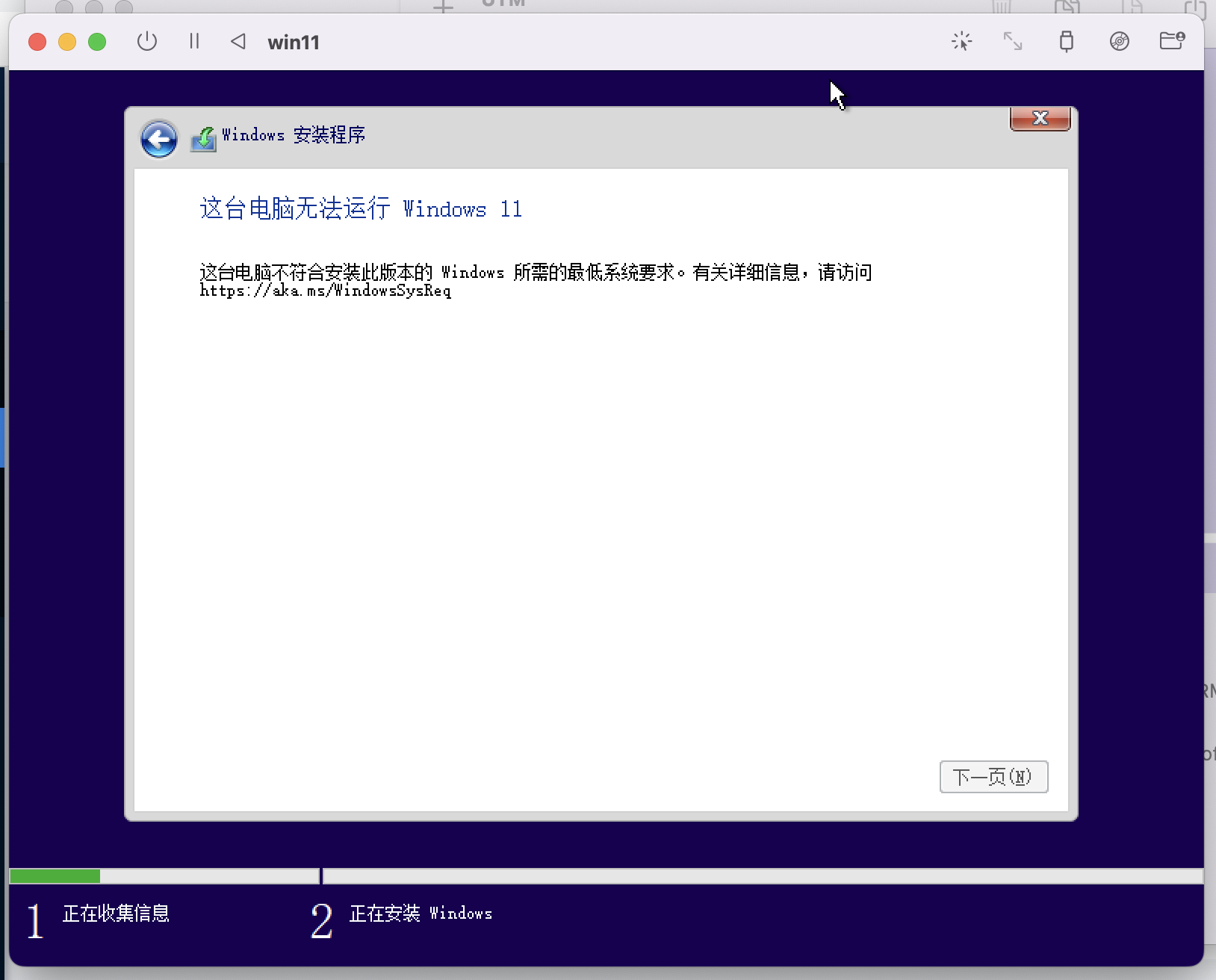Click the Windows 安装程序 title text
The image size is (1216, 980).
click(x=294, y=135)
